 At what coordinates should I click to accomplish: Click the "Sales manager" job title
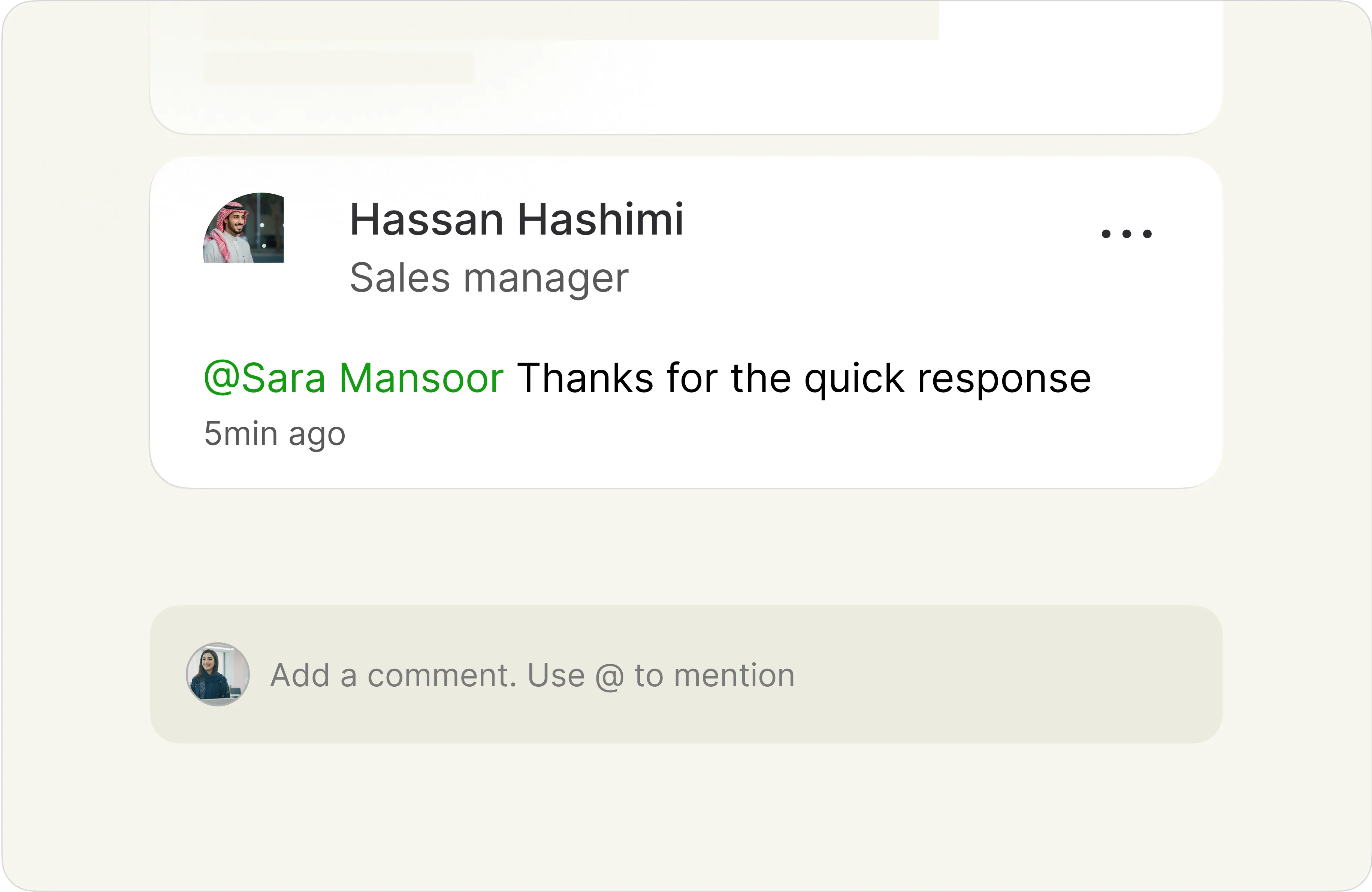click(x=489, y=278)
